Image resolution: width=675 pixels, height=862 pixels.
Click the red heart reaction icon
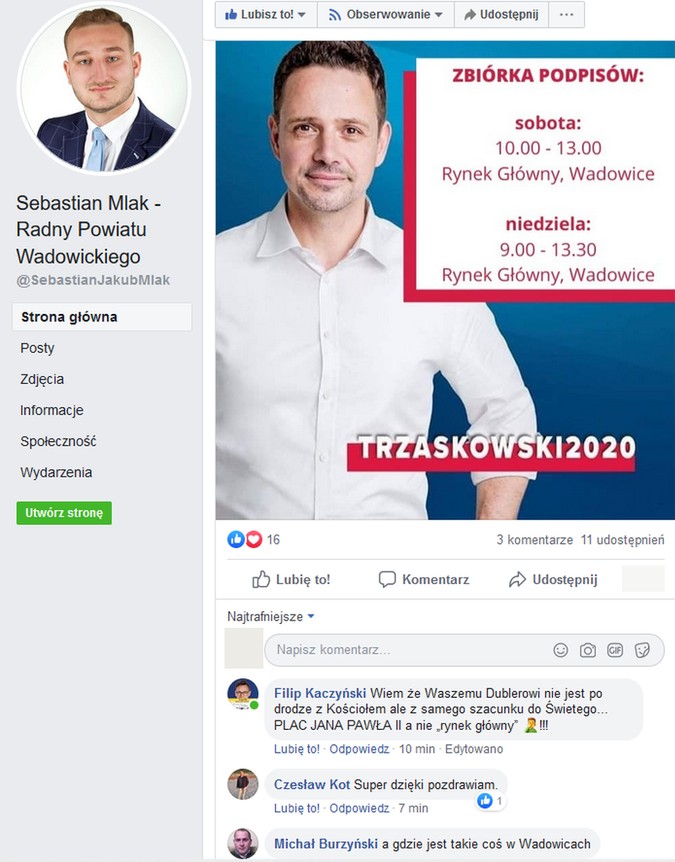point(253,539)
